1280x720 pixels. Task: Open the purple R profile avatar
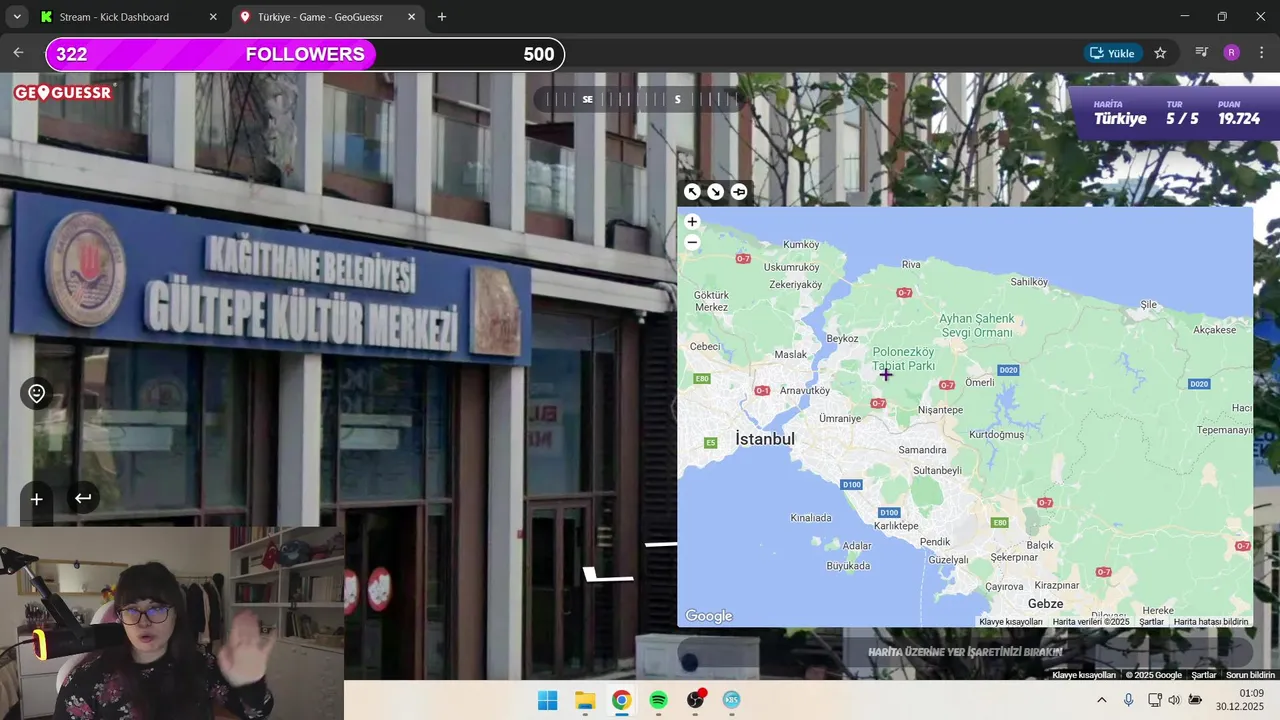[x=1231, y=53]
